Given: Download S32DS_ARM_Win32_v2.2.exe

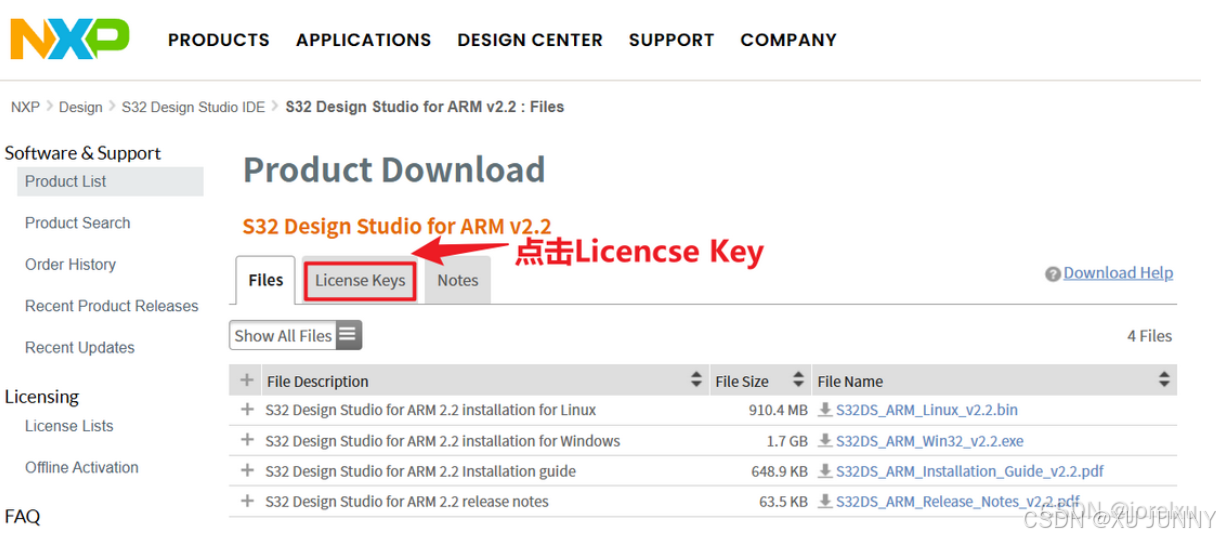Looking at the screenshot, I should click(x=930, y=441).
